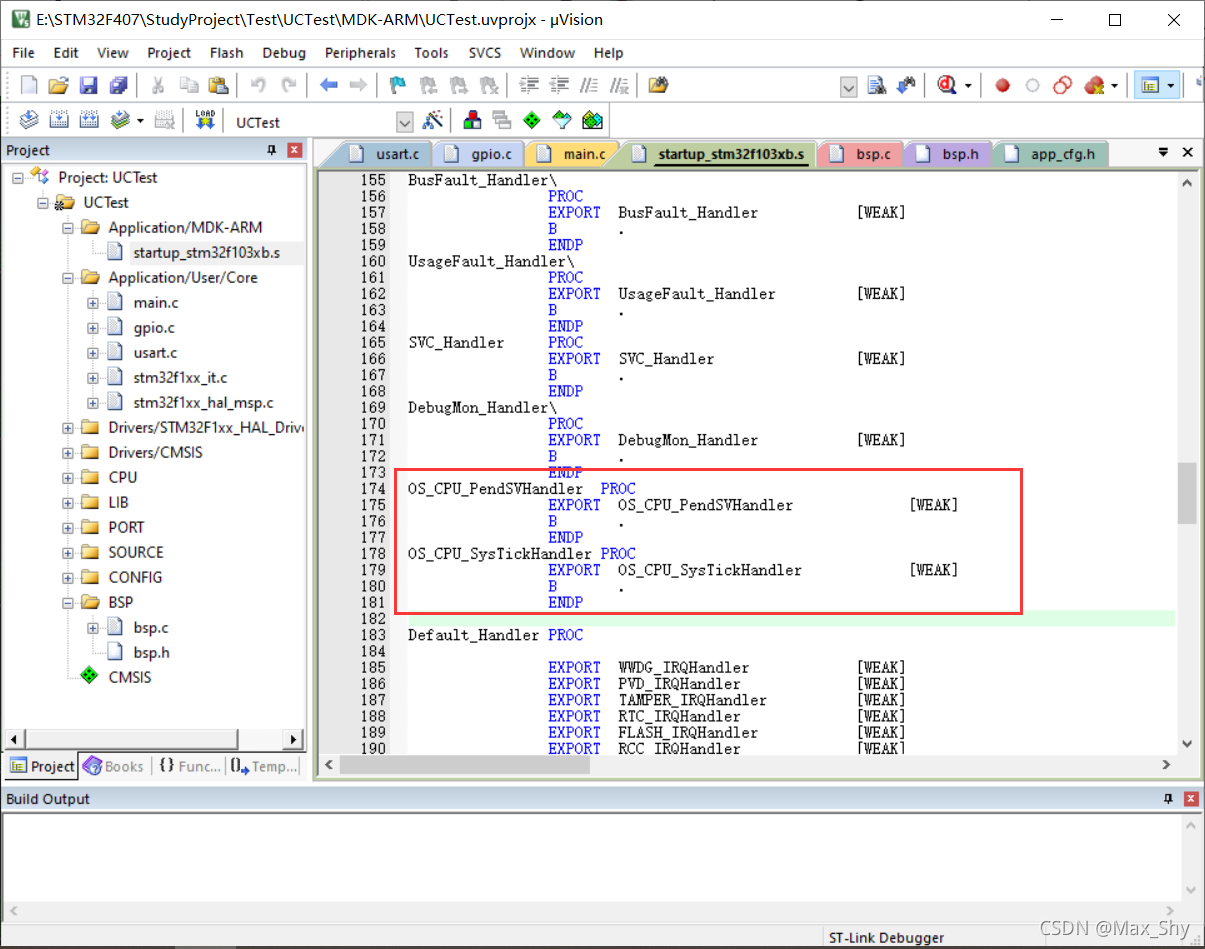Close the Project panel with its red X
The width and height of the screenshot is (1205, 949).
tap(294, 150)
